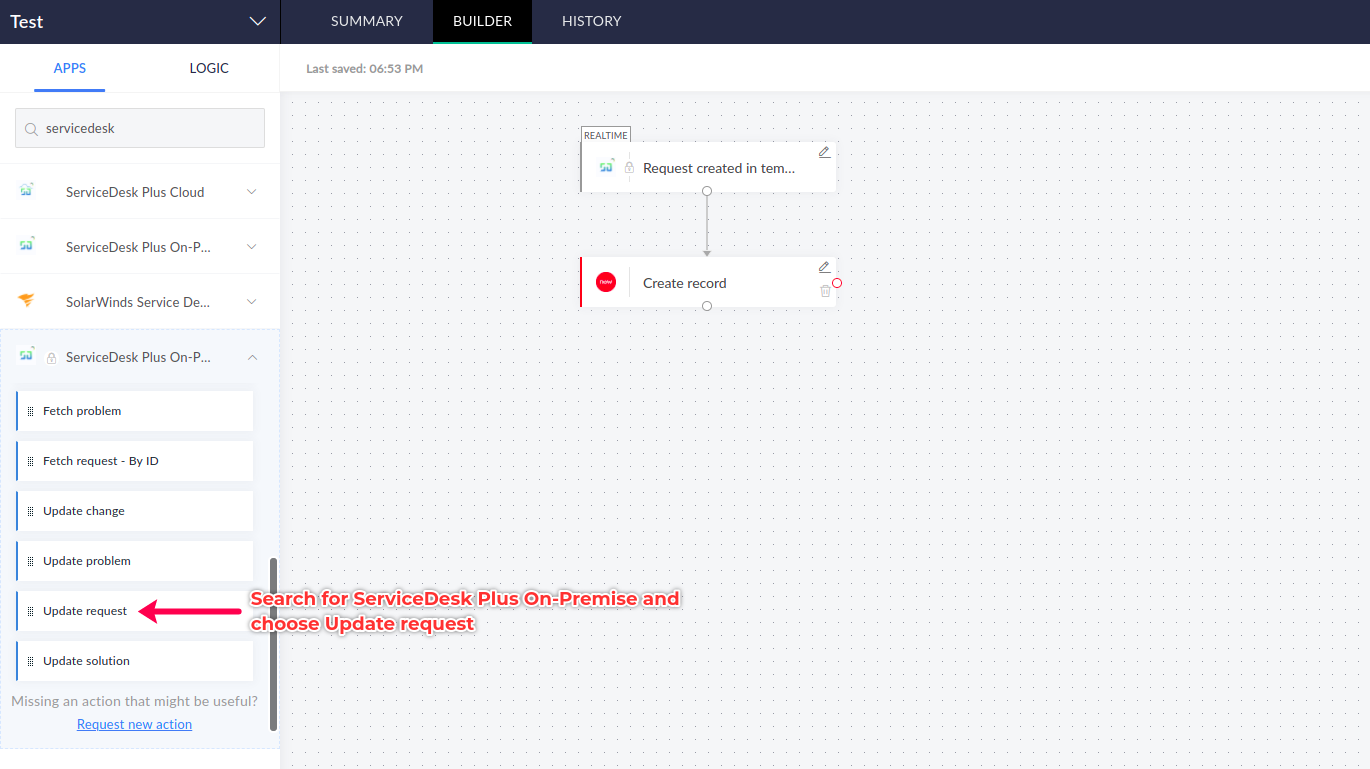Click the lock icon on the trigger node
Viewport: 1370px width, 769px height.
point(629,168)
